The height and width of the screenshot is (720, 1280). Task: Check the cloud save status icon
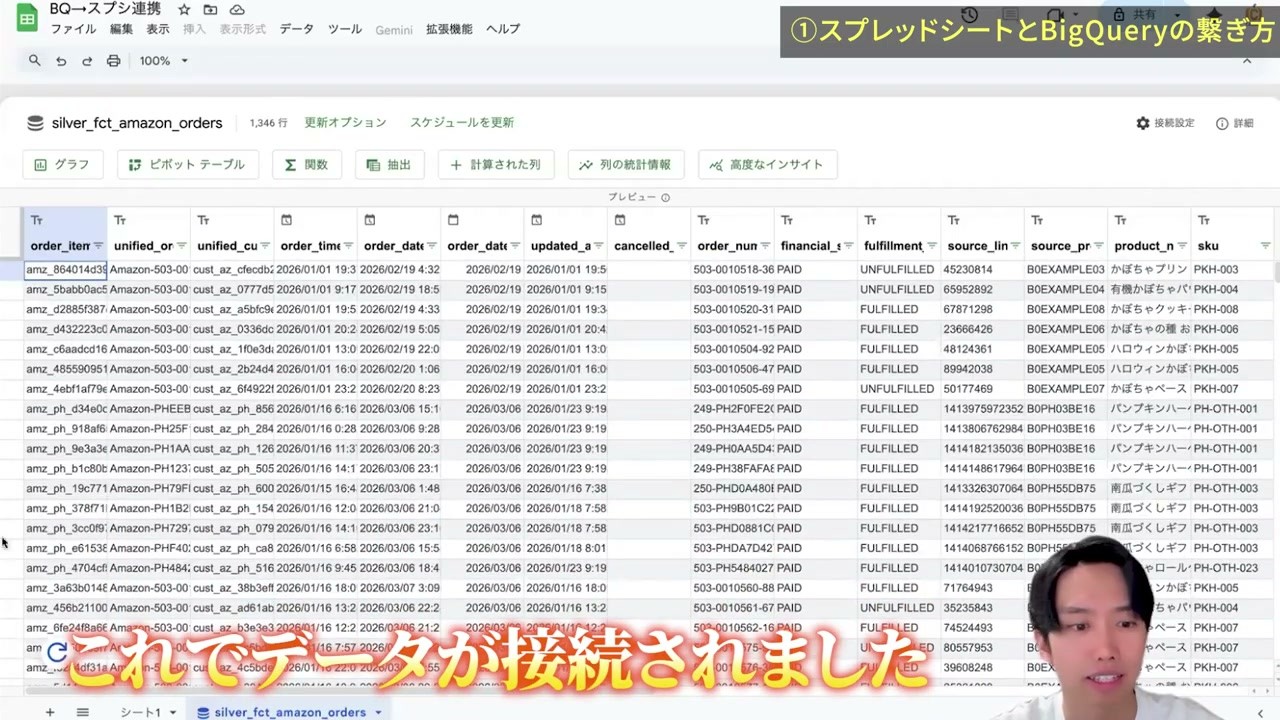point(237,9)
